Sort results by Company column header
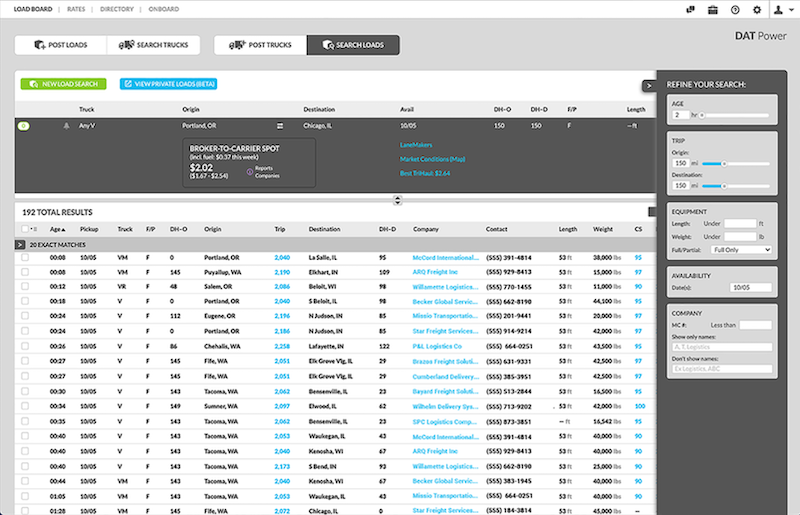 point(426,230)
